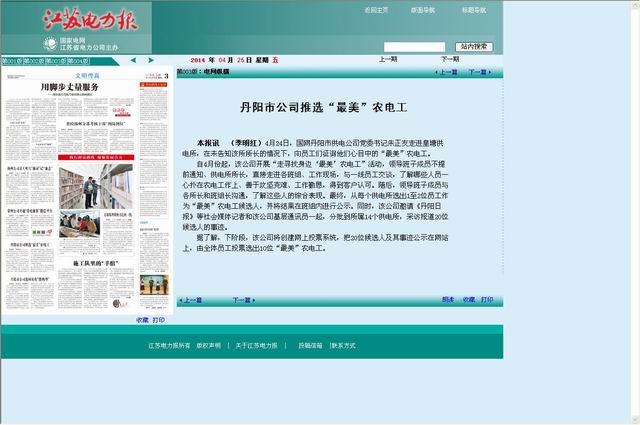Click the search text input box

pos(414,47)
